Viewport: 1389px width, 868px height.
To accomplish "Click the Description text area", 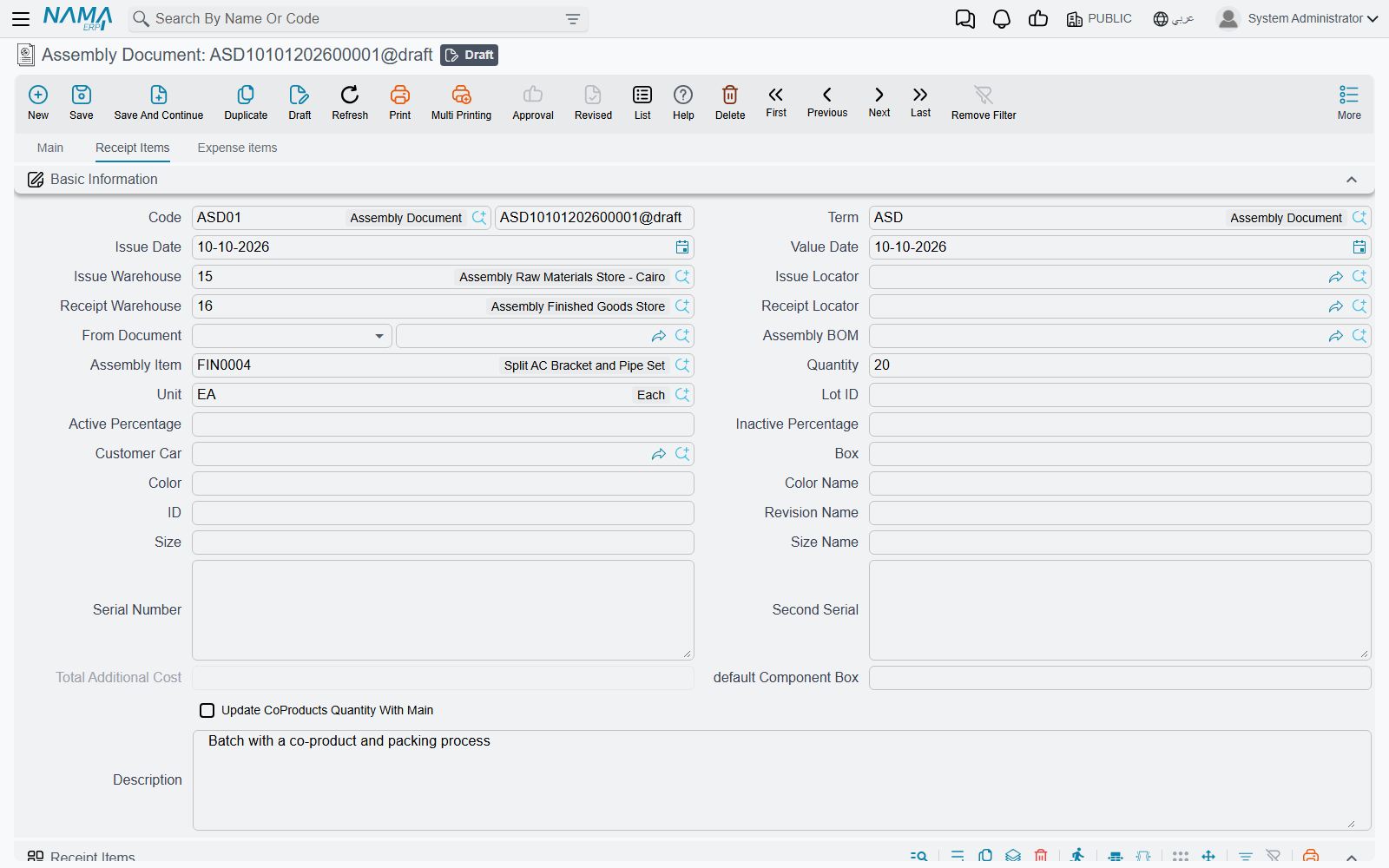I will click(781, 780).
